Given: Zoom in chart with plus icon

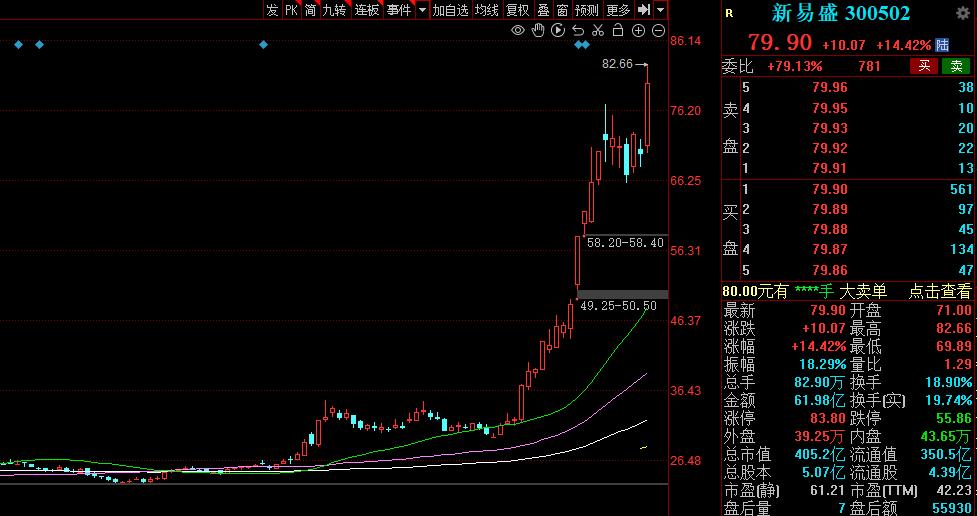Looking at the screenshot, I should click(638, 31).
